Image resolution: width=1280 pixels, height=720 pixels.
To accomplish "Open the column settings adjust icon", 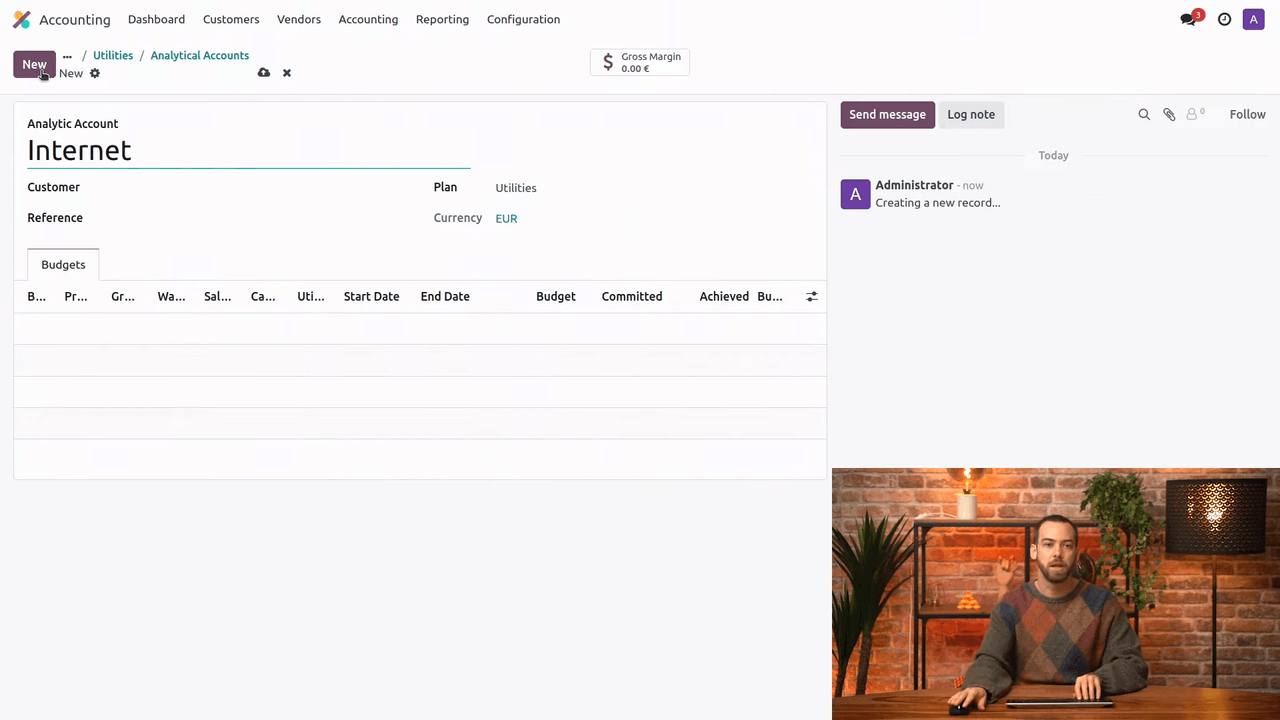I will point(811,297).
